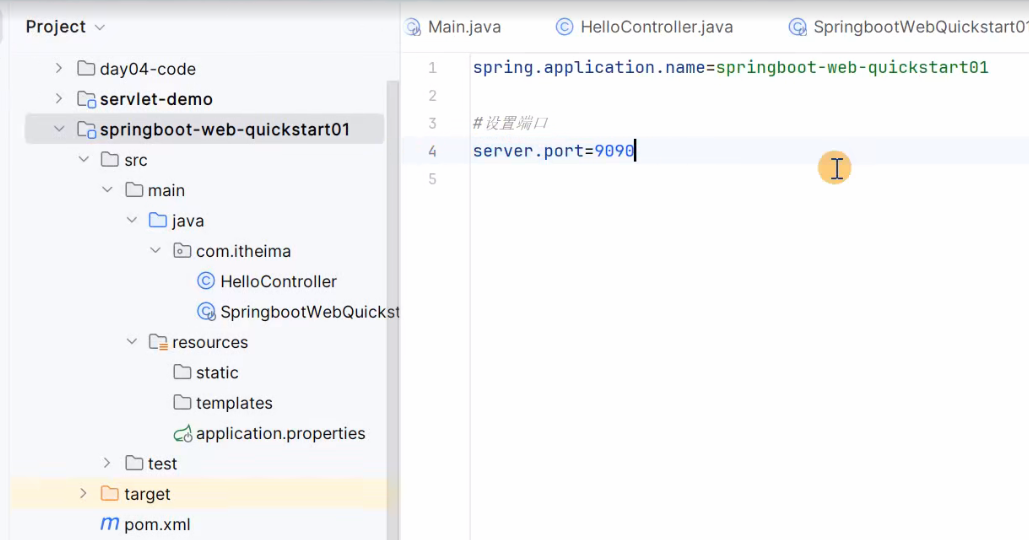Click the test folder icon
The width and height of the screenshot is (1029, 540).
134,463
